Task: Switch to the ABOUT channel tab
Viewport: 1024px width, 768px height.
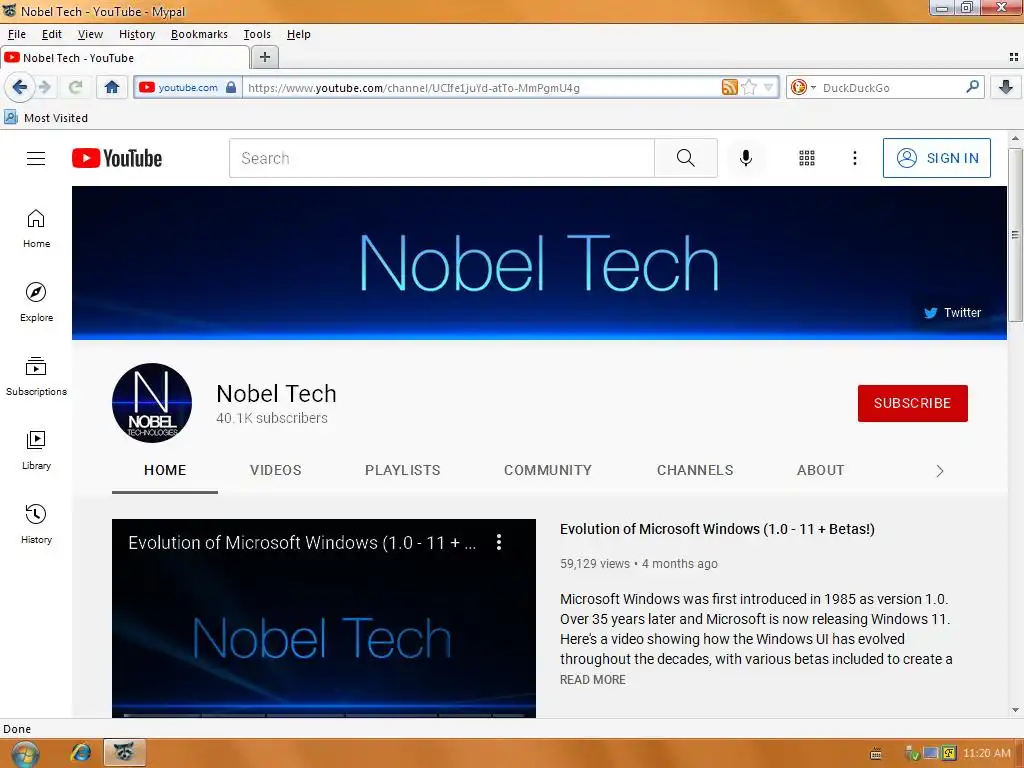Action: coord(820,470)
